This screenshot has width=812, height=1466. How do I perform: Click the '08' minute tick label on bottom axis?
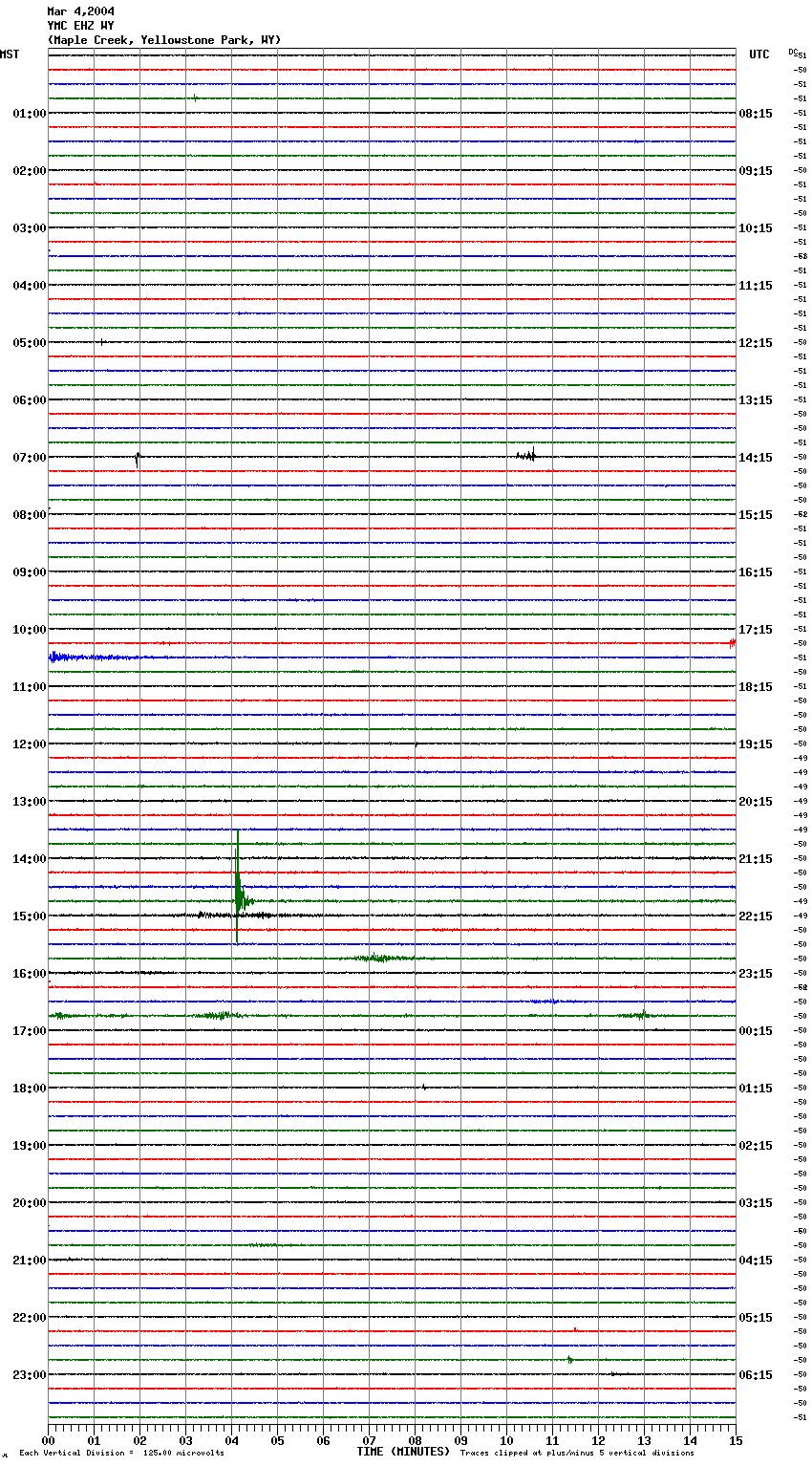pos(415,1440)
